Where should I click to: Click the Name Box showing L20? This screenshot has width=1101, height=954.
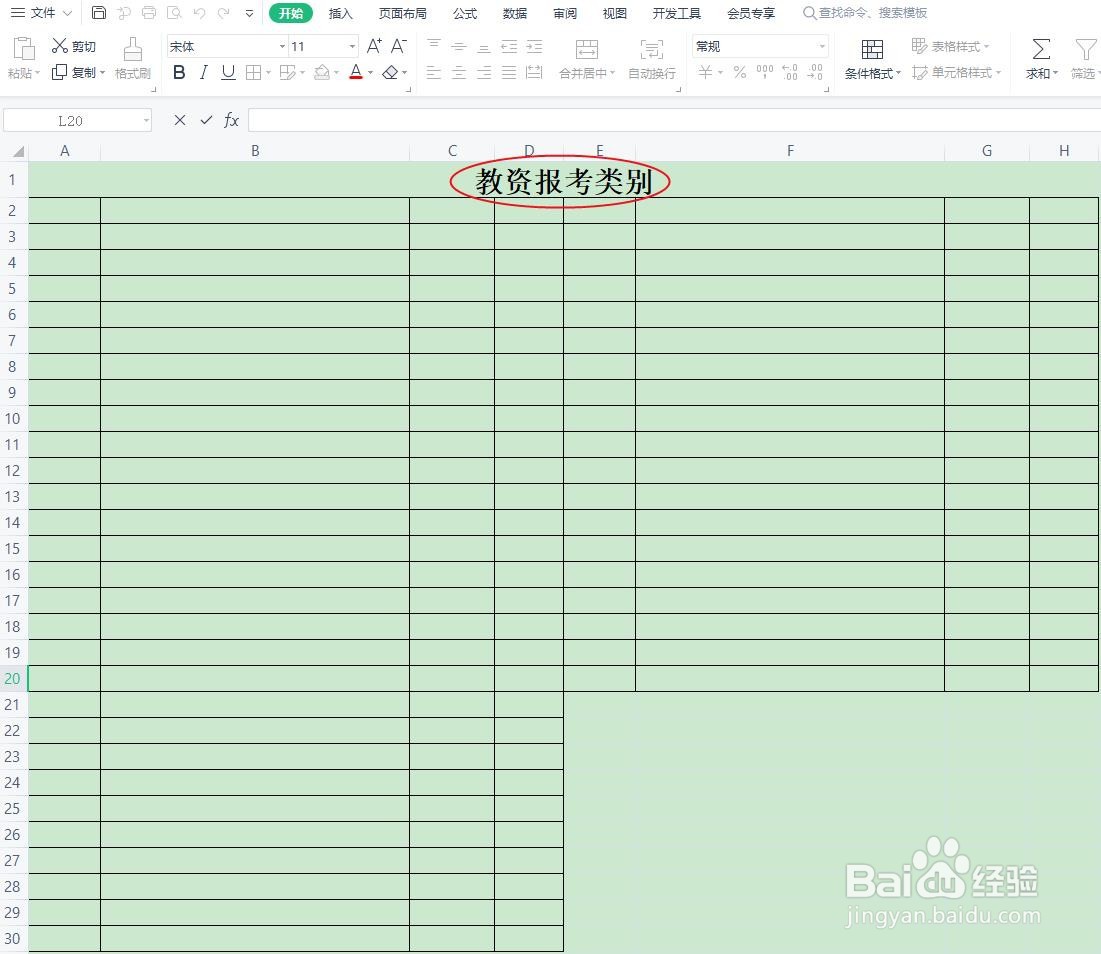(x=70, y=120)
